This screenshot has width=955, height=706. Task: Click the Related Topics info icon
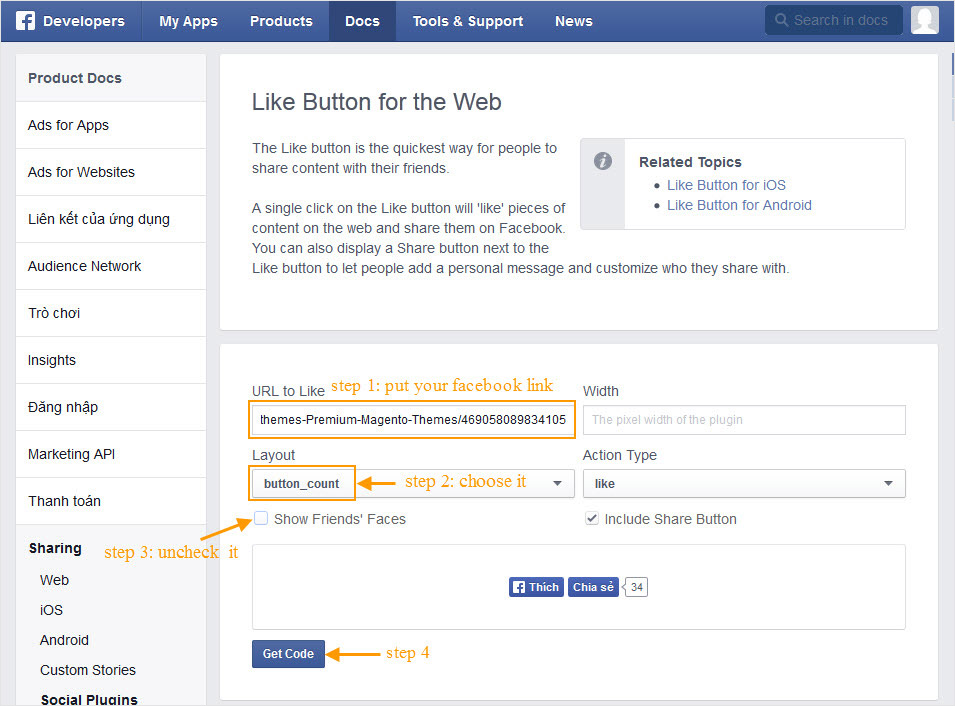click(602, 161)
